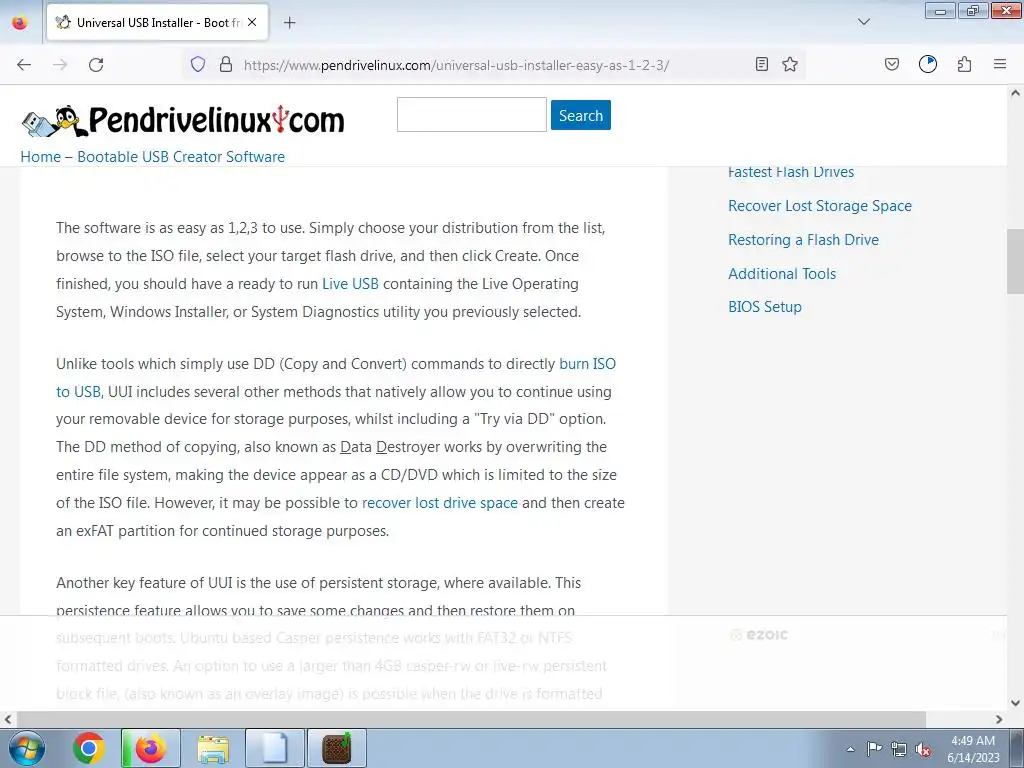
Task: Click the horizontal scrollbar thumb
Action: tap(470, 719)
